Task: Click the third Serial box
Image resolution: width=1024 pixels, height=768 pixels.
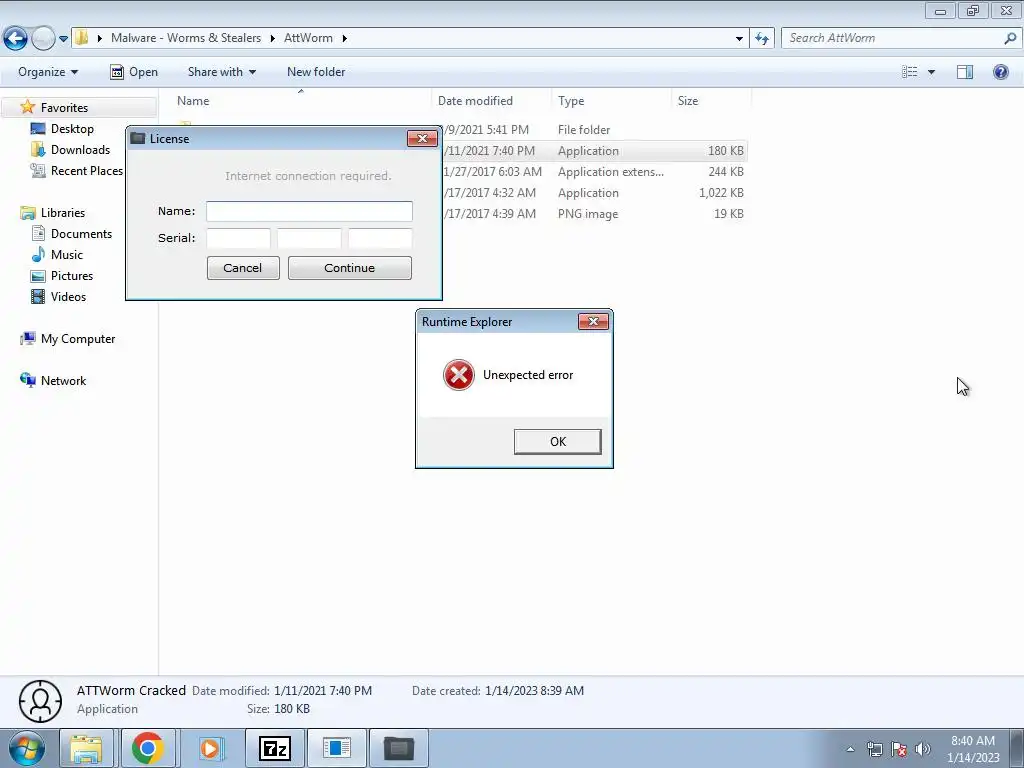Action: point(380,238)
